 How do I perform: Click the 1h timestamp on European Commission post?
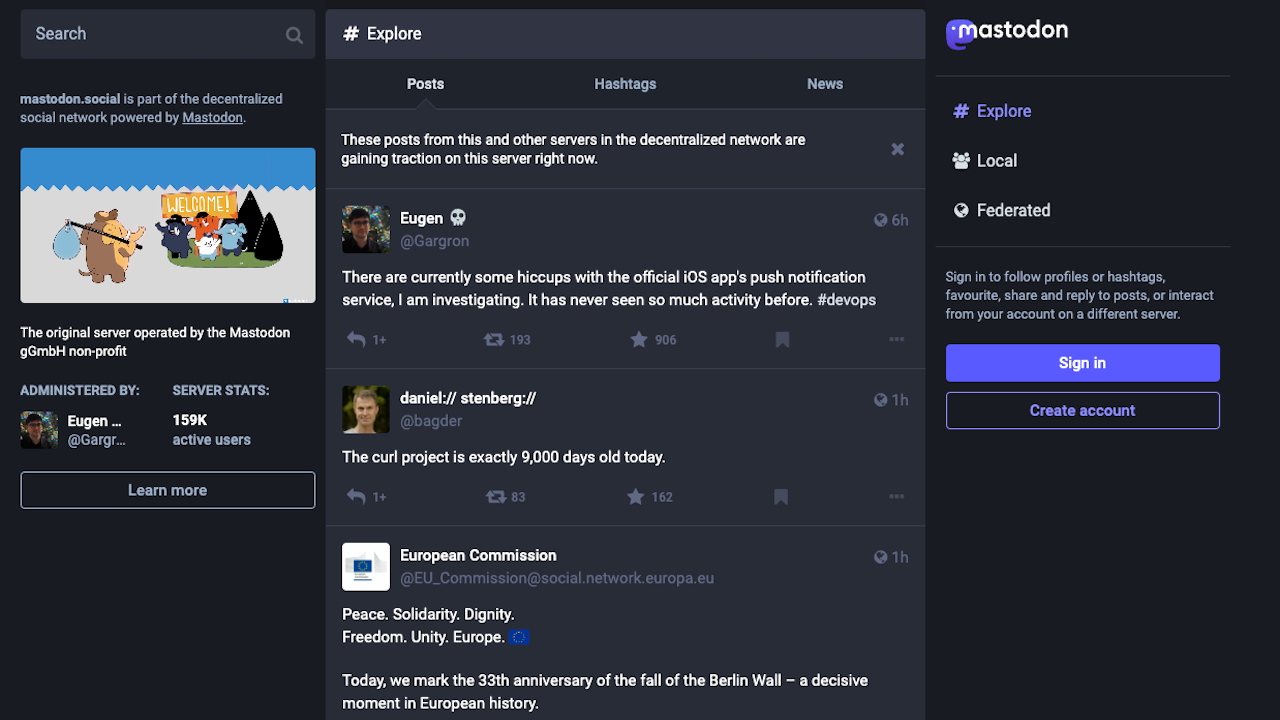[x=900, y=557]
